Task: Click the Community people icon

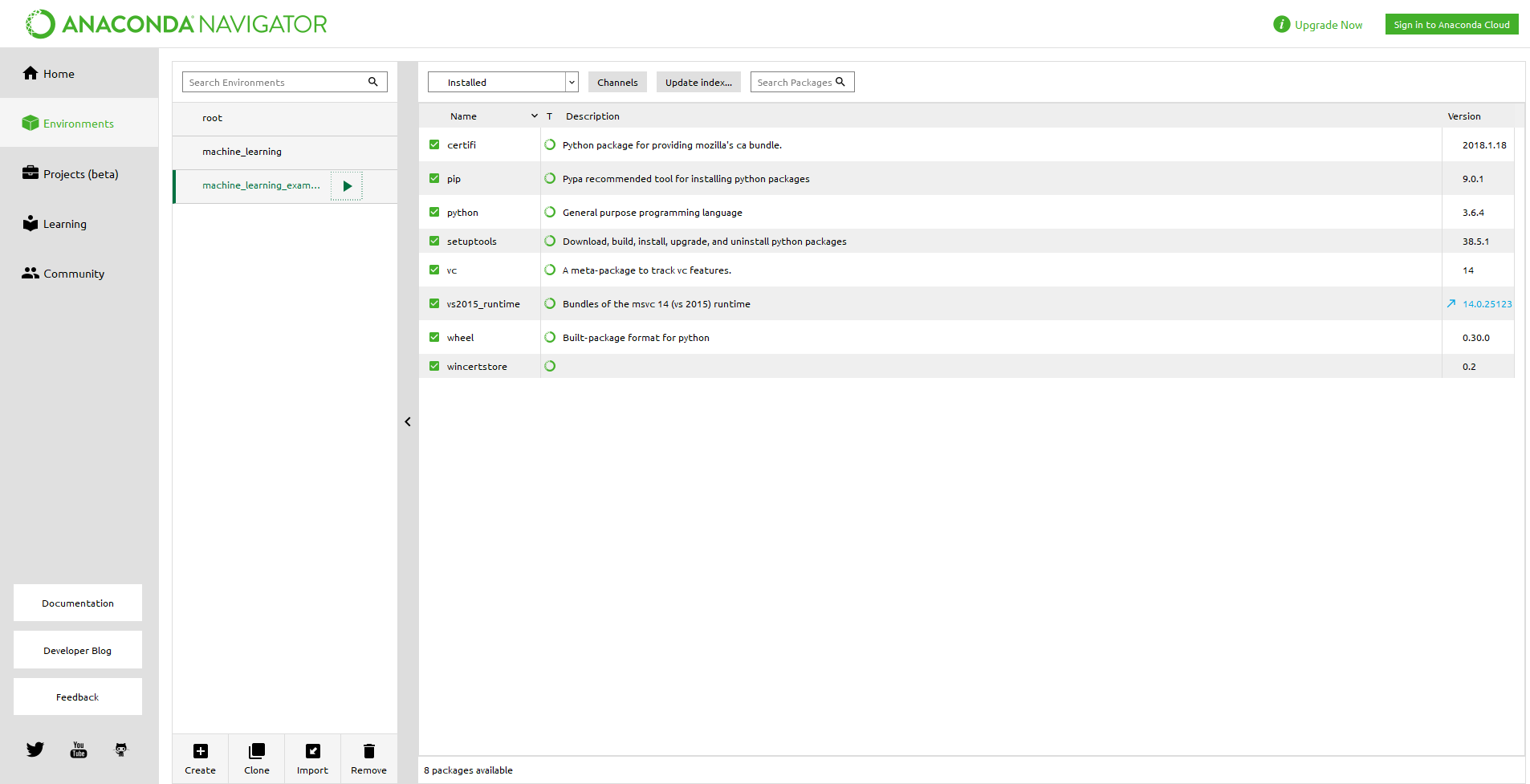Action: 31,273
